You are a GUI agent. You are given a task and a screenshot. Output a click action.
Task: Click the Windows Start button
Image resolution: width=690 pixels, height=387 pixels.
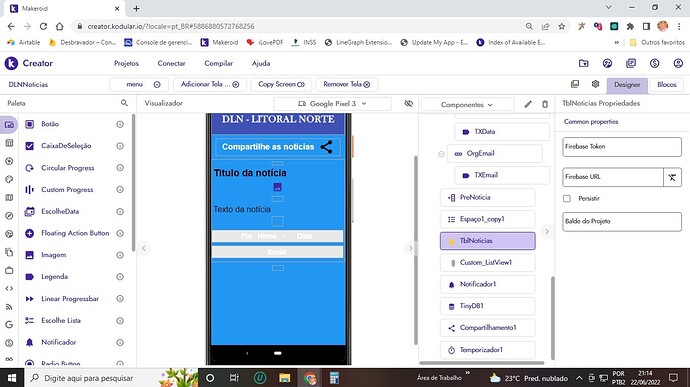[x=11, y=378]
